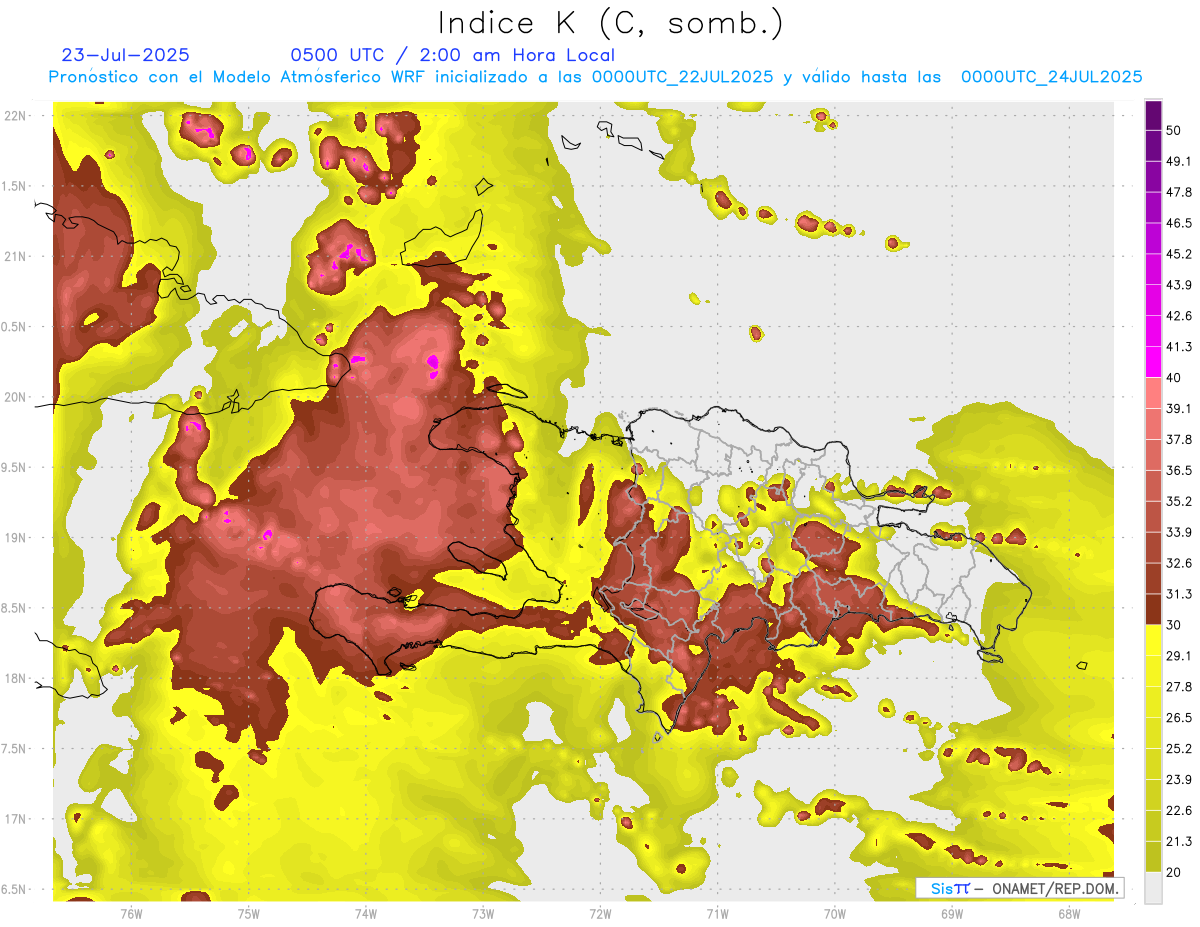Click the color bar value '43.9'

1179,285
